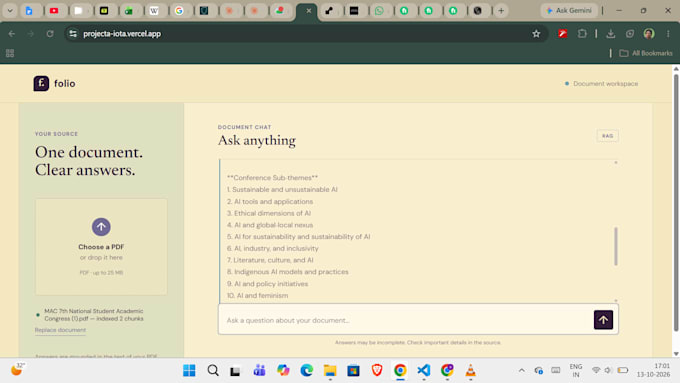The height and width of the screenshot is (383, 680).
Task: Click '1. Sustainable and unsustainable AI' line
Action: (282, 190)
